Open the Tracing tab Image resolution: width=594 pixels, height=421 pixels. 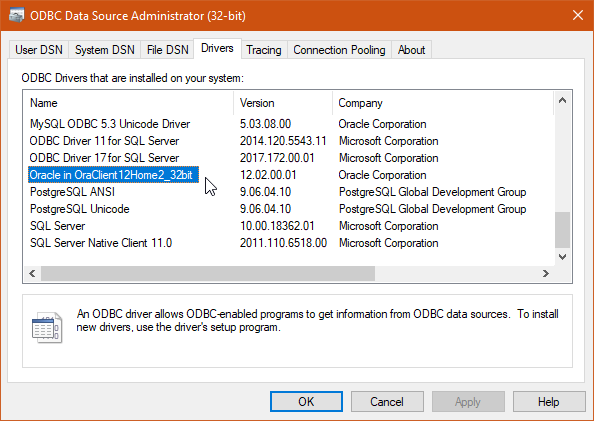tap(264, 50)
